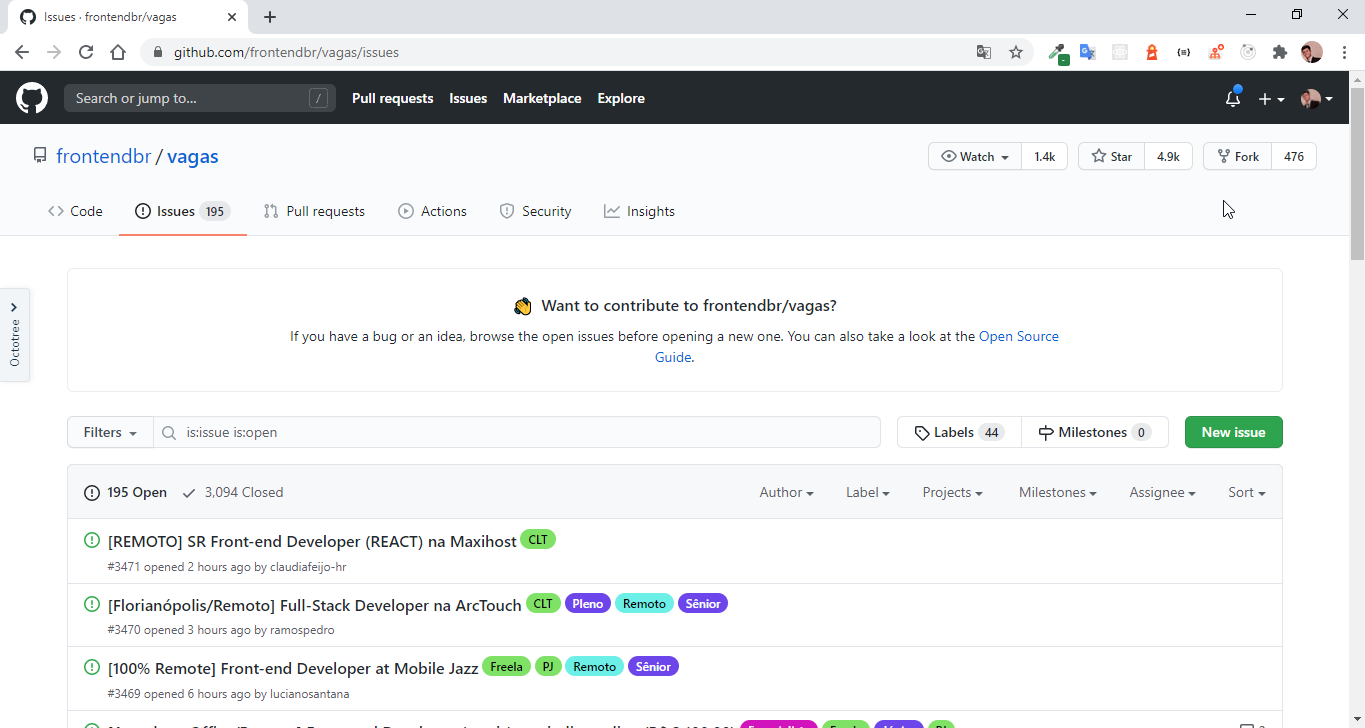This screenshot has width=1365, height=728.
Task: Open the GitHub home logo
Action: [31, 98]
